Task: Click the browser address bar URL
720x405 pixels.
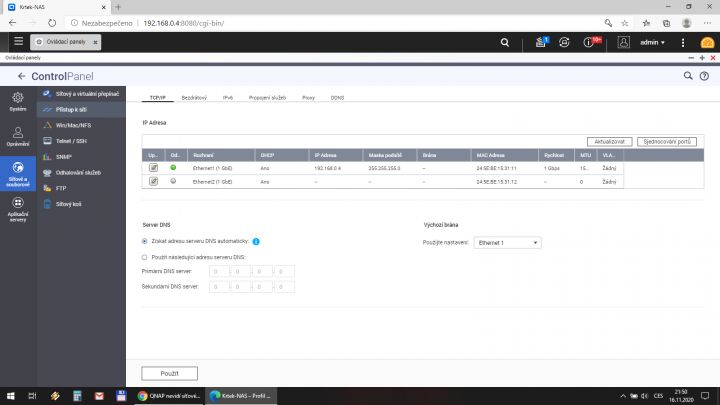Action: coord(184,23)
